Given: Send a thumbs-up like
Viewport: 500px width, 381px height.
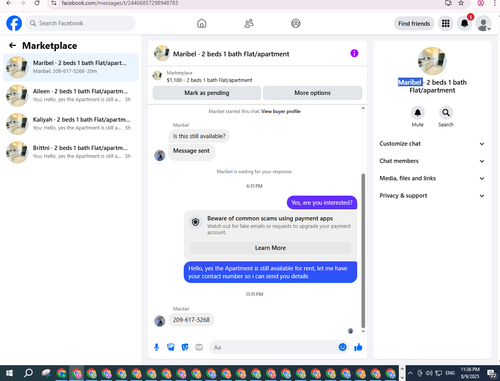Looking at the screenshot, I should tap(358, 347).
